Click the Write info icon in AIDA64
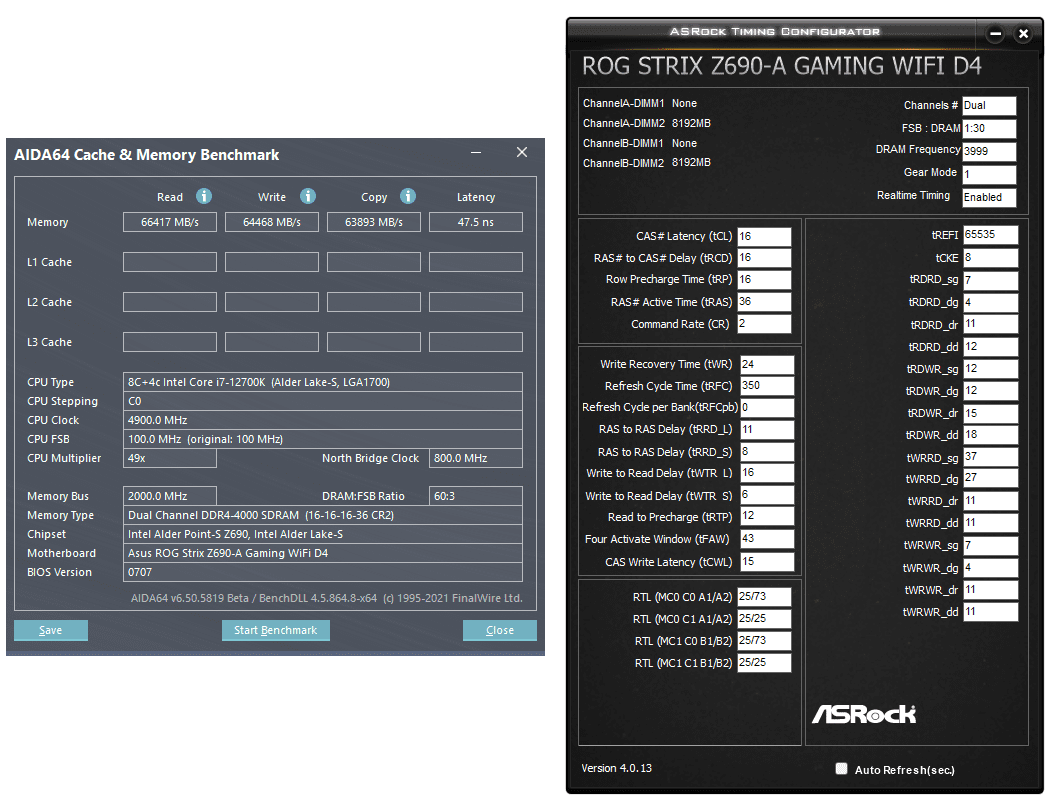This screenshot has height=798, width=1049. coord(307,196)
